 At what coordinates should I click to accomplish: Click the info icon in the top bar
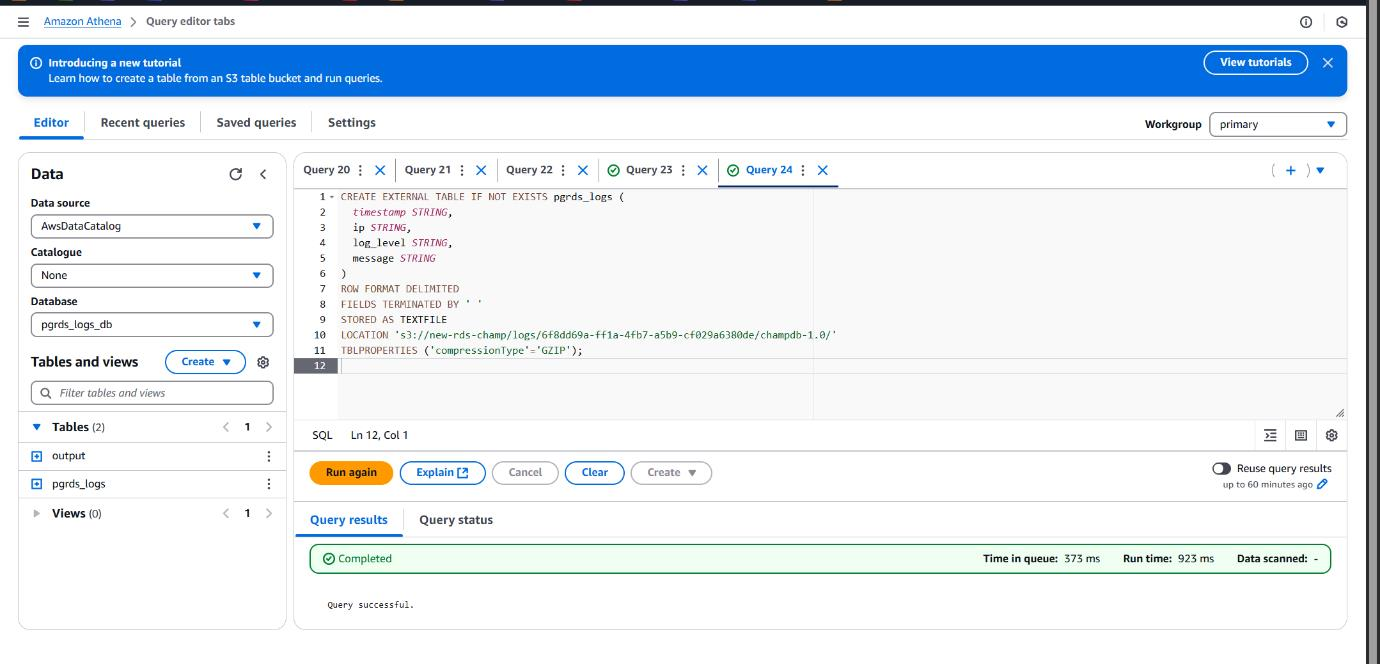[1305, 22]
